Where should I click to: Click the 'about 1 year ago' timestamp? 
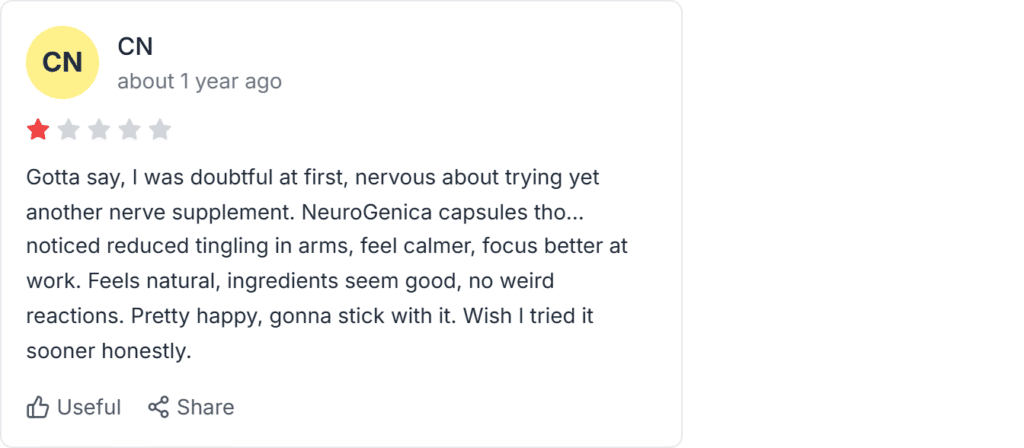click(200, 82)
